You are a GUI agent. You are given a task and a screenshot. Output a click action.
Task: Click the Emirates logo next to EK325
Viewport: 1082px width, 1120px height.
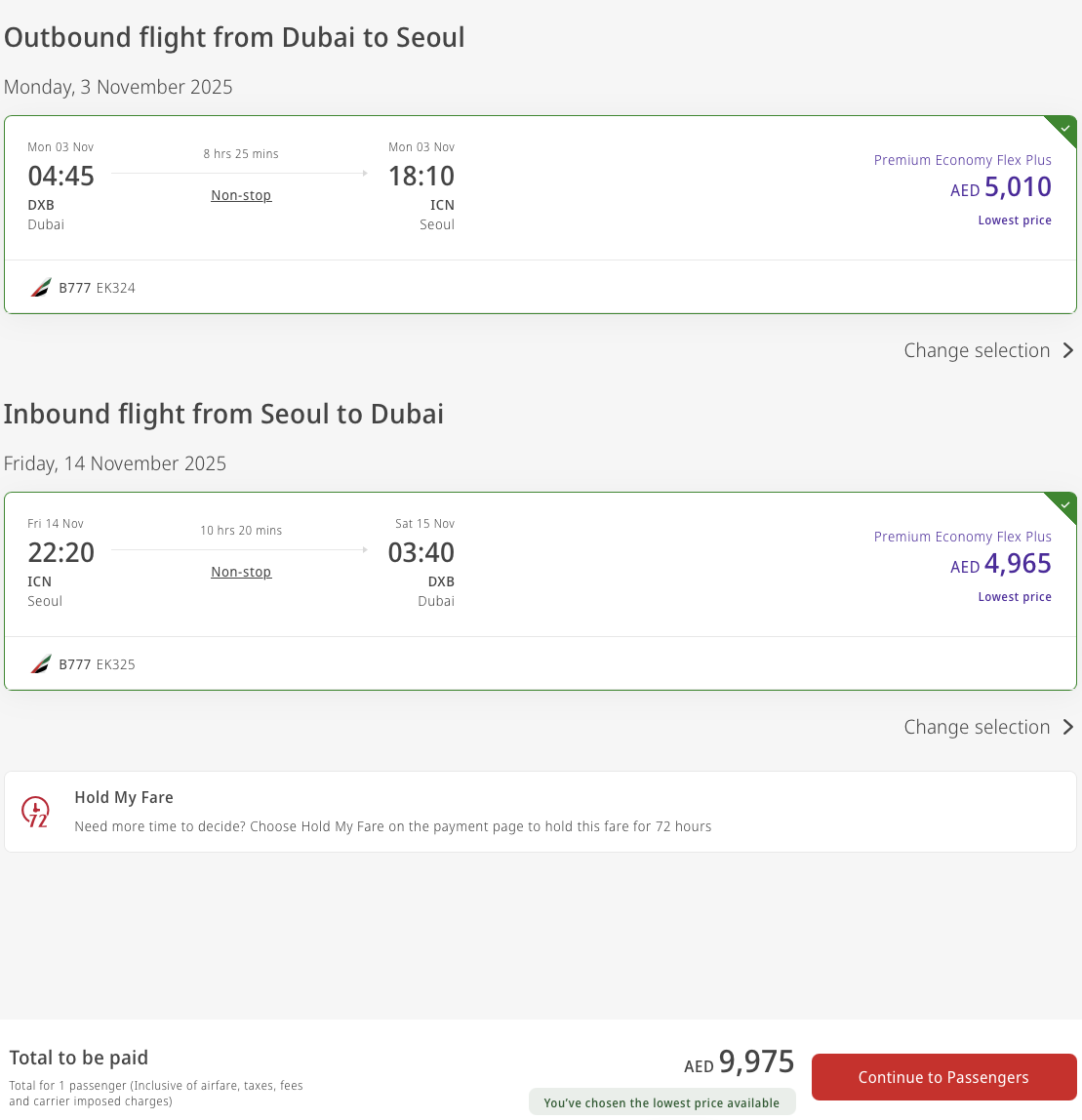[41, 664]
